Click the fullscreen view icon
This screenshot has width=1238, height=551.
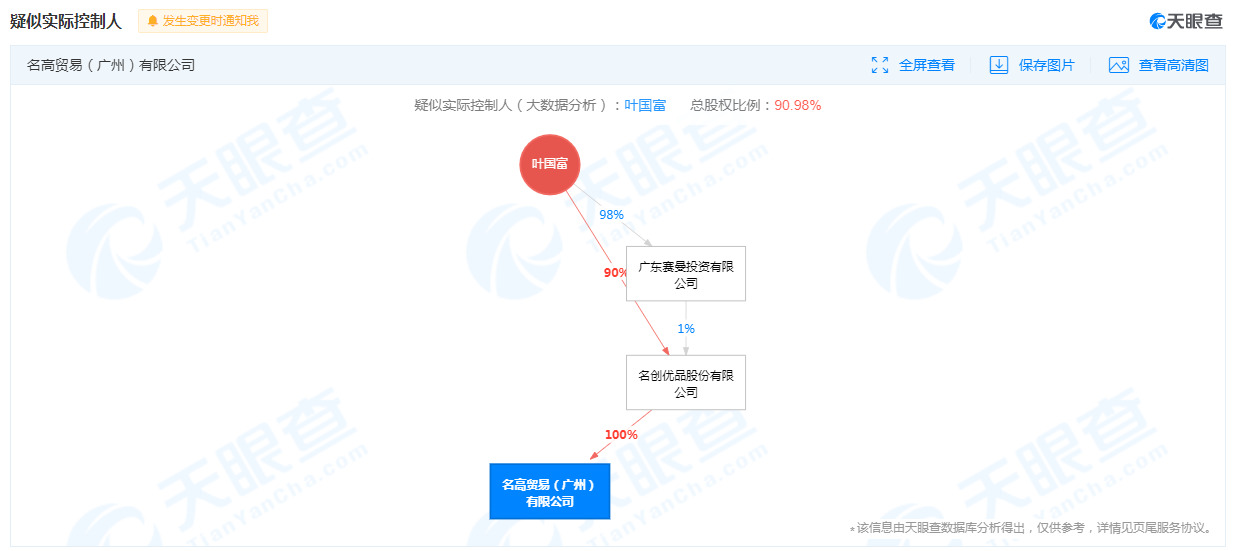880,65
